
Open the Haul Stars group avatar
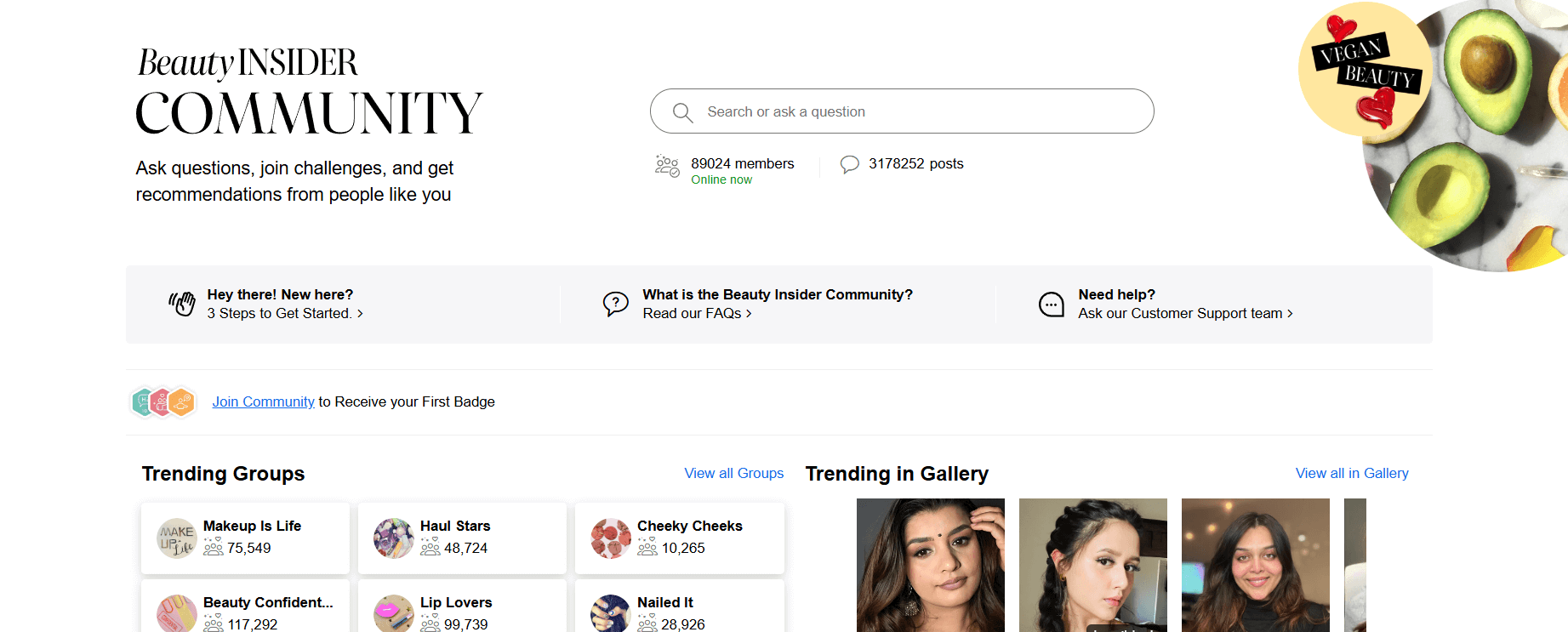pos(394,538)
